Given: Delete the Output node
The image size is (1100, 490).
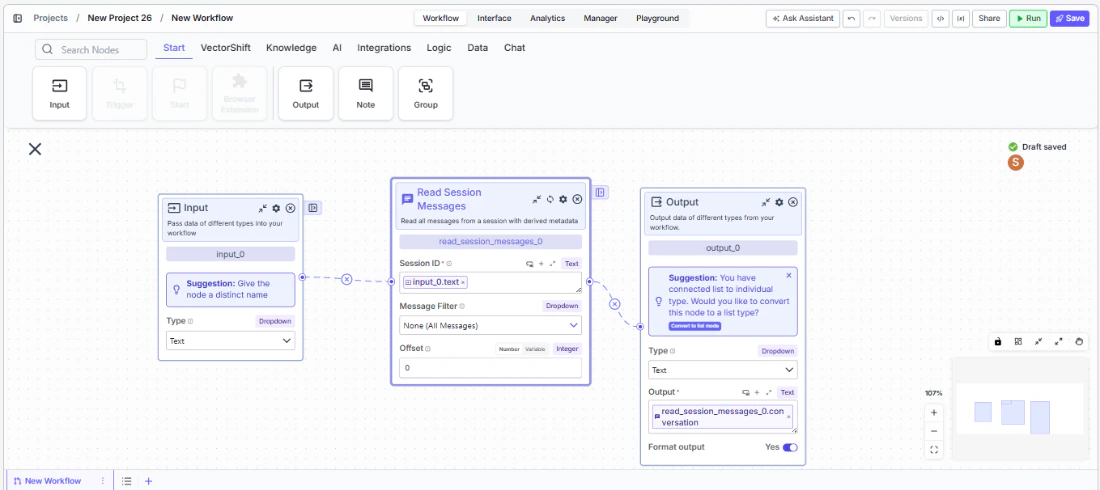Looking at the screenshot, I should (x=793, y=202).
